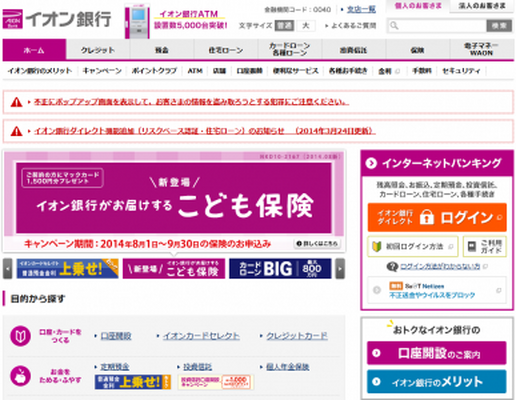
Task: Open the 保険 tab
Action: click(417, 50)
